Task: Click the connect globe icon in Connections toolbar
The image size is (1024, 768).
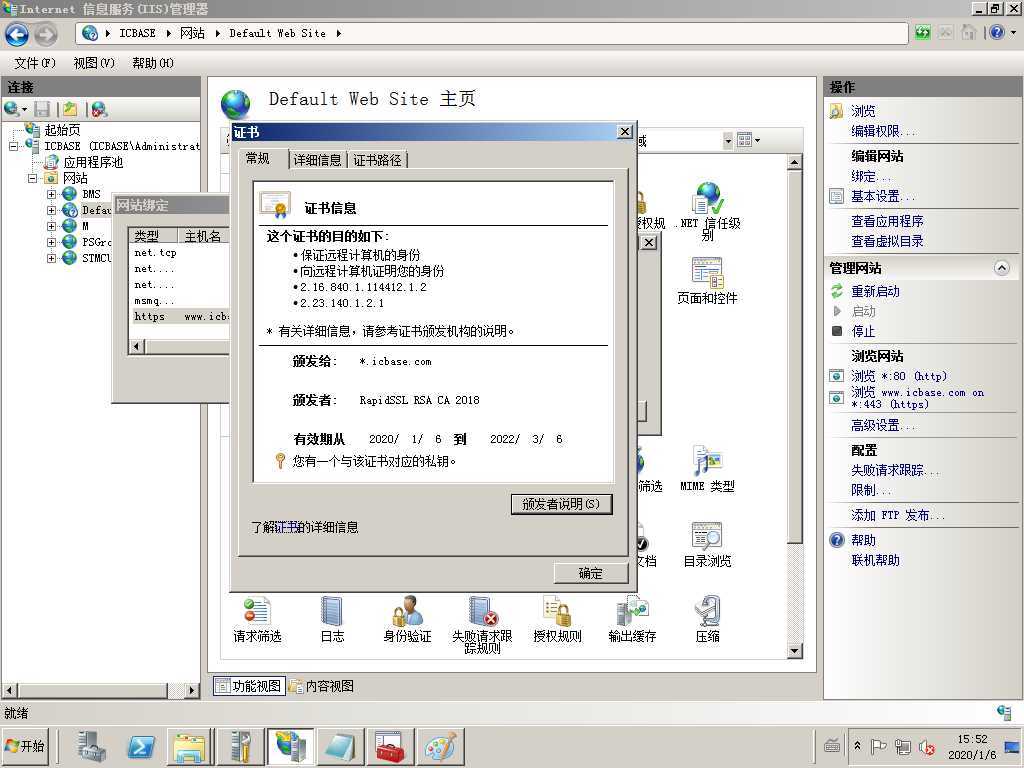Action: click(x=11, y=109)
